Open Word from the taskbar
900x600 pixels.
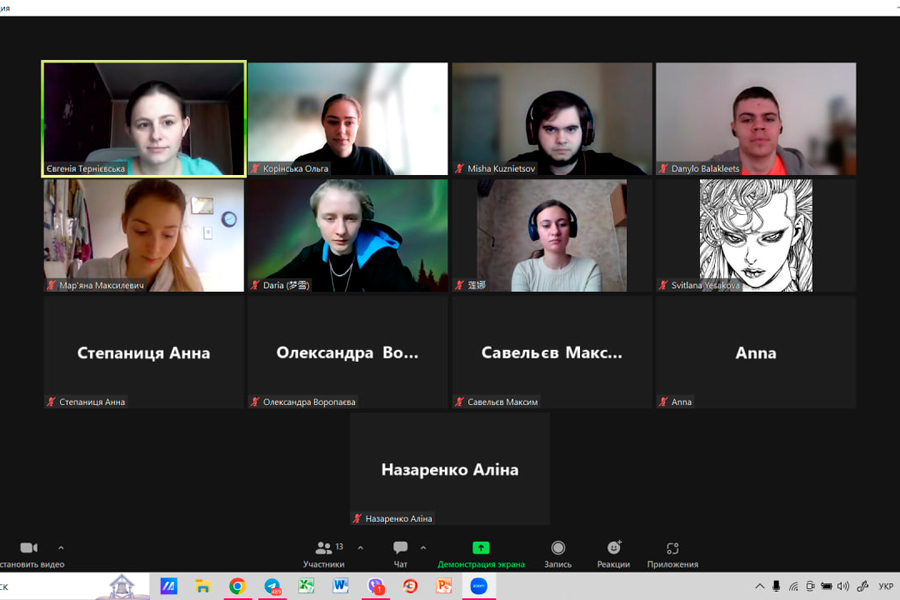(340, 586)
